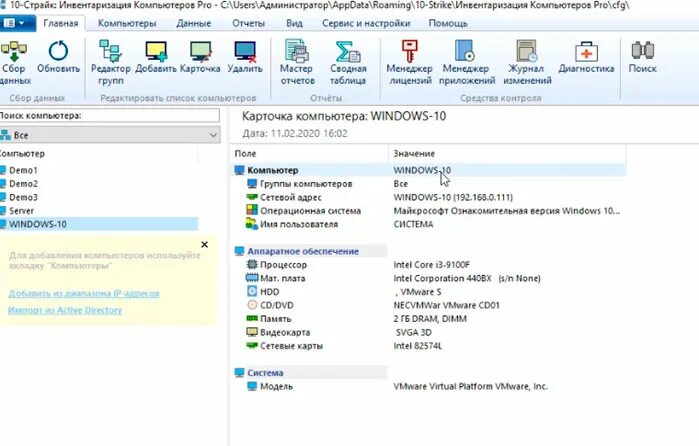Open Менеджер лицензий
The height and width of the screenshot is (446, 699).
[x=410, y=62]
